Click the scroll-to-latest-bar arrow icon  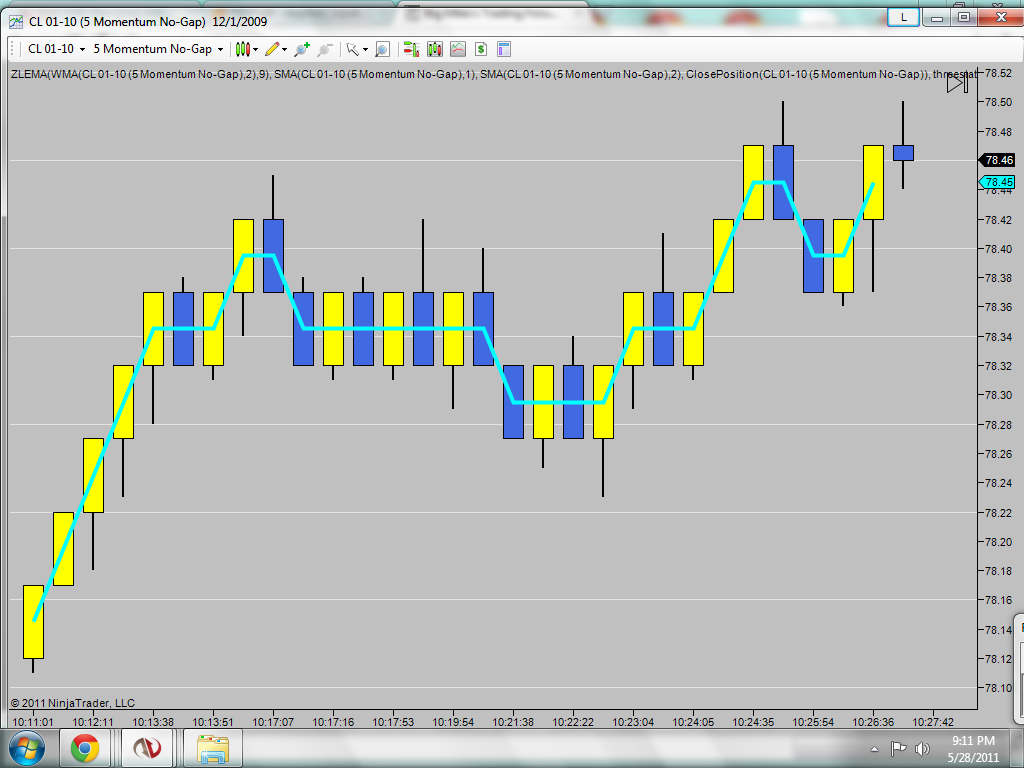[957, 82]
